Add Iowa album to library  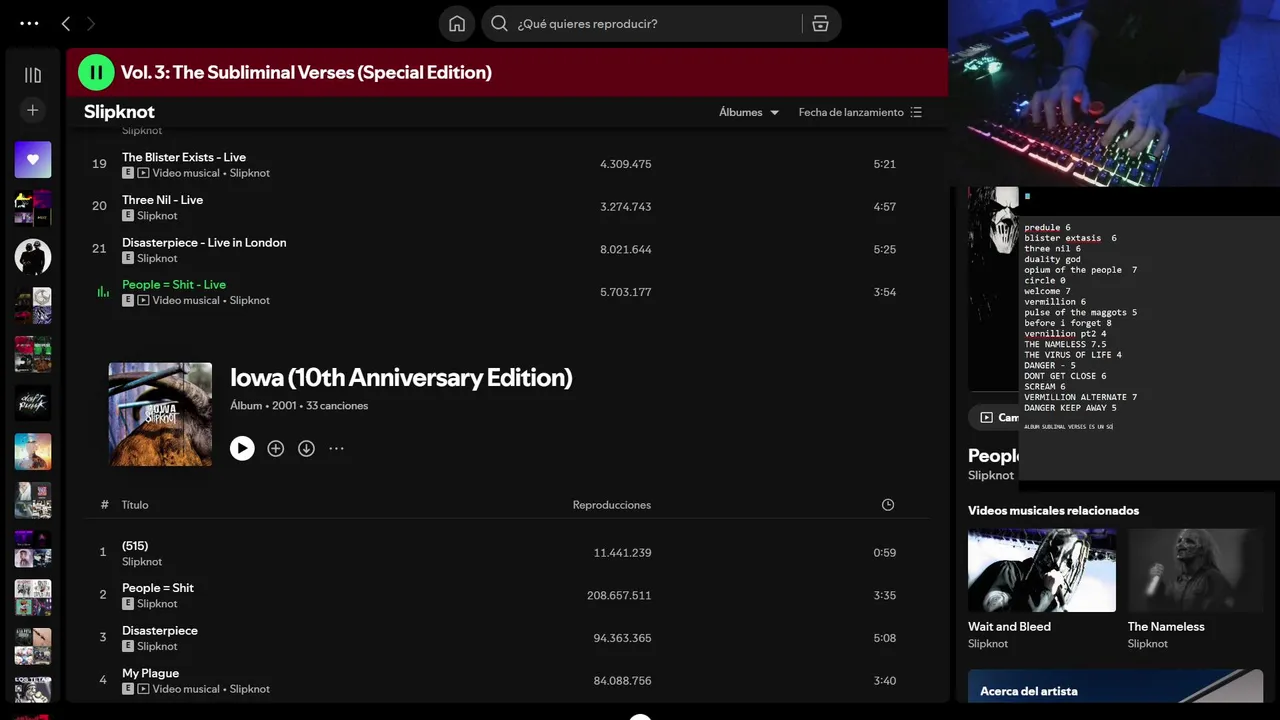pos(276,449)
